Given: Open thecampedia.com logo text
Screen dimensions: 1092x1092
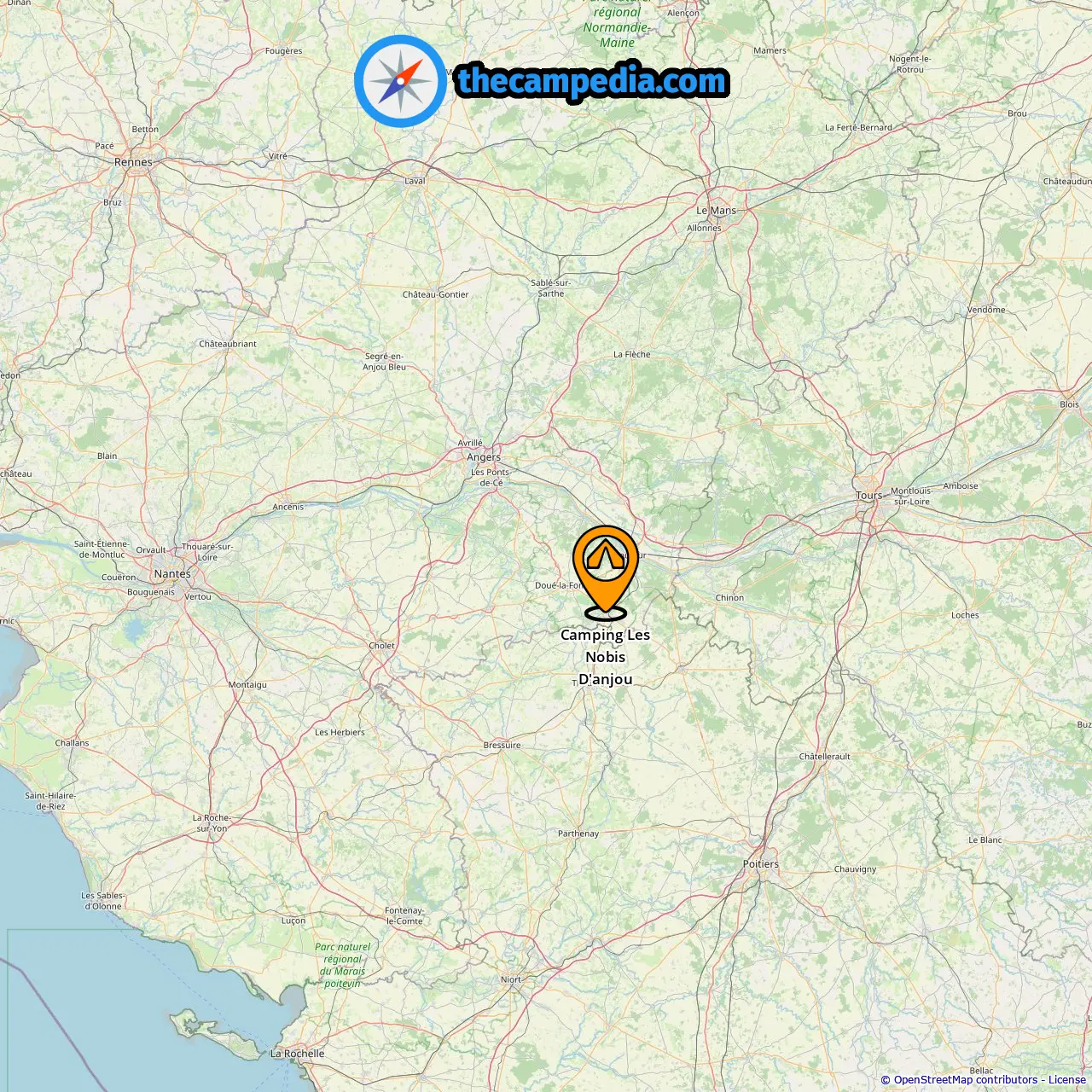Looking at the screenshot, I should 592,82.
